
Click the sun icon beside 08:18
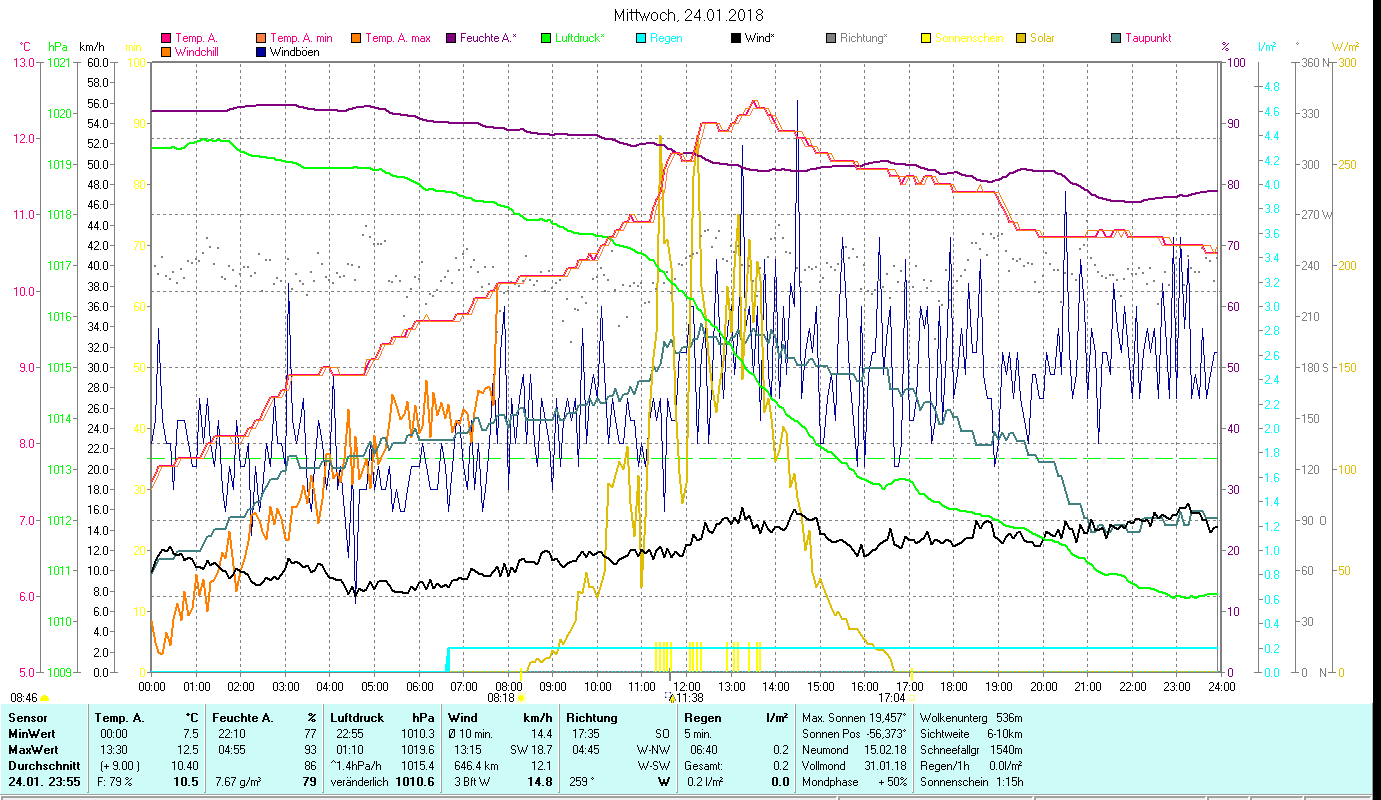coord(519,698)
